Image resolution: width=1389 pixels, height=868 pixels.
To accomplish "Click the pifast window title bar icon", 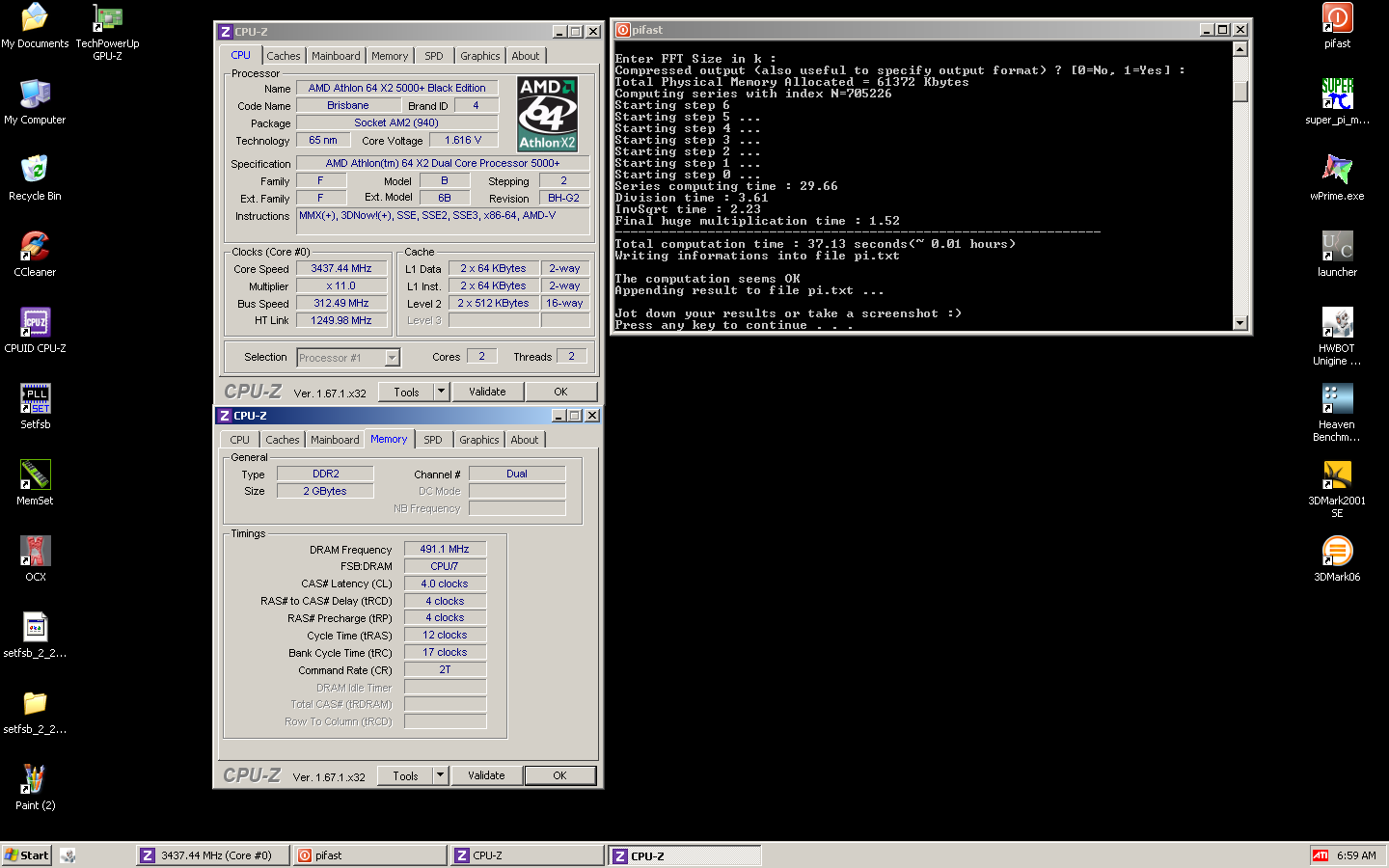I will pos(623,30).
